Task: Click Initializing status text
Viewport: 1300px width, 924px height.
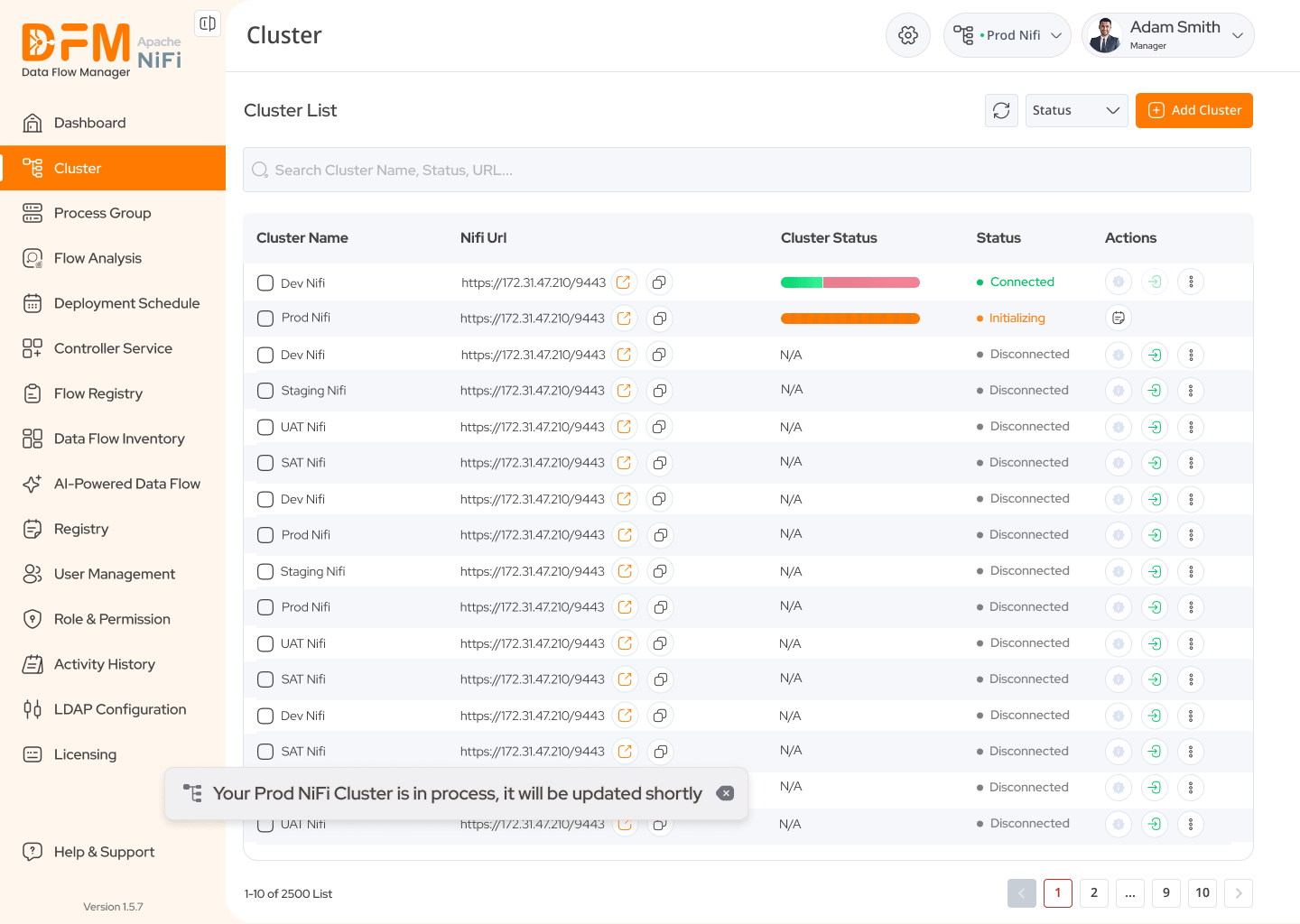Action: pos(1017,318)
